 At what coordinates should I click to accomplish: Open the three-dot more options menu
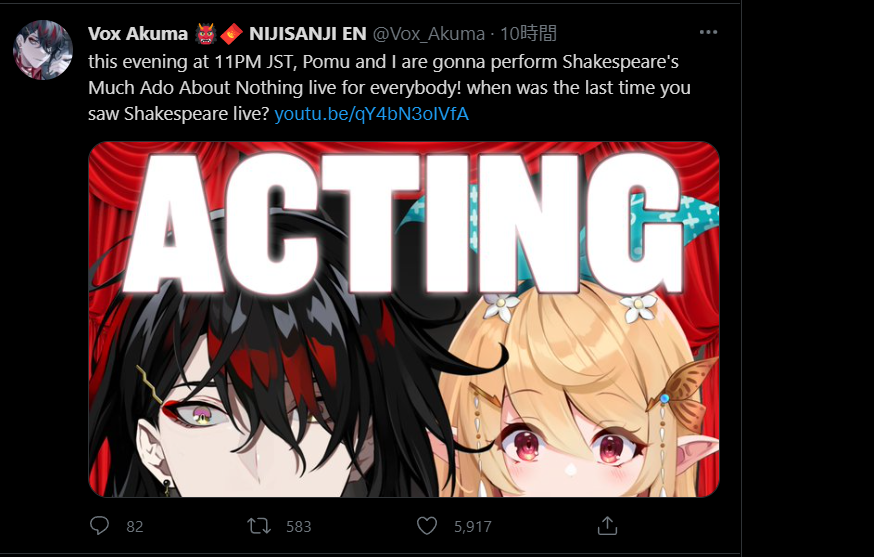[708, 32]
